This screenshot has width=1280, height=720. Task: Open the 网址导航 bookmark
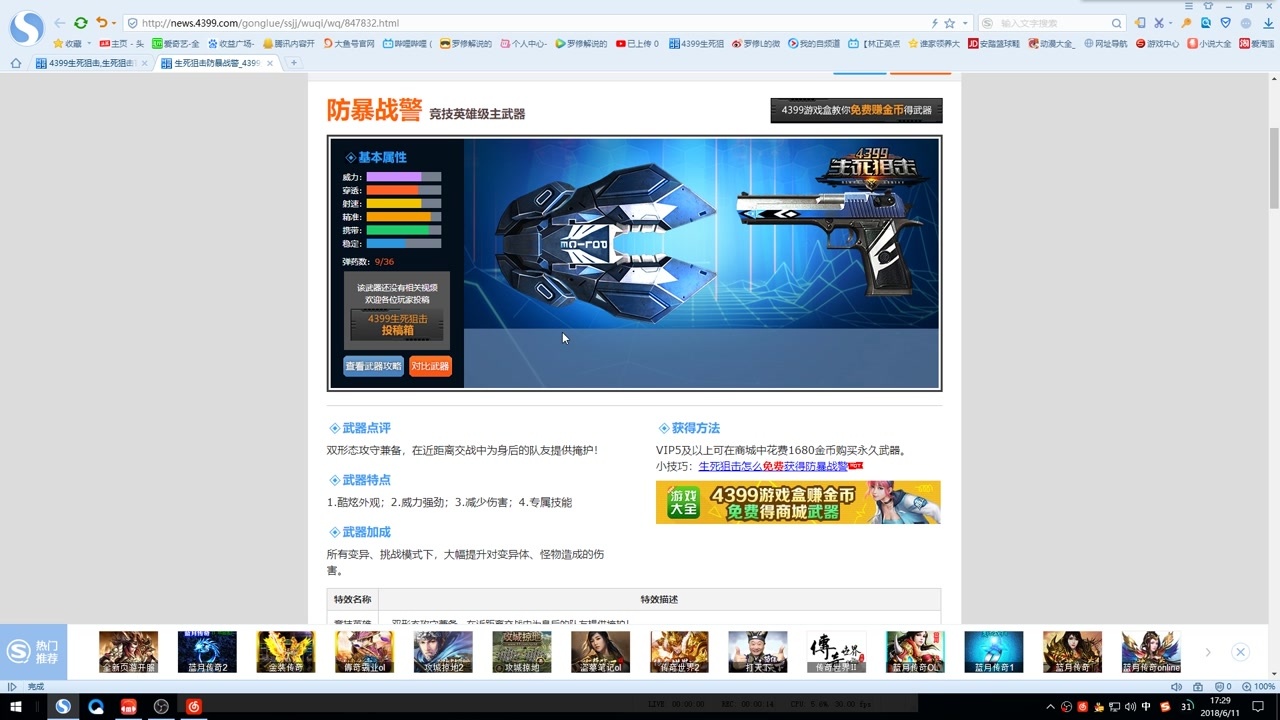pos(1105,44)
